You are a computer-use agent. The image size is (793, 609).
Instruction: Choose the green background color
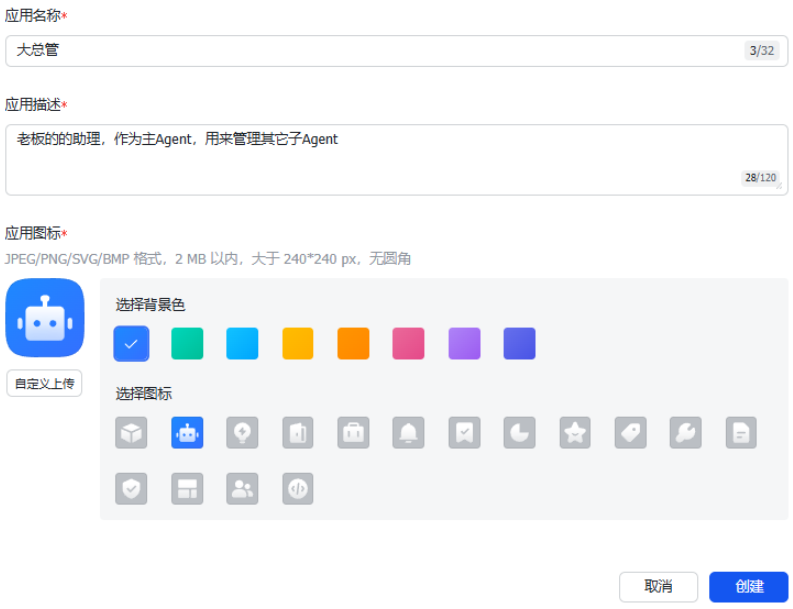187,343
